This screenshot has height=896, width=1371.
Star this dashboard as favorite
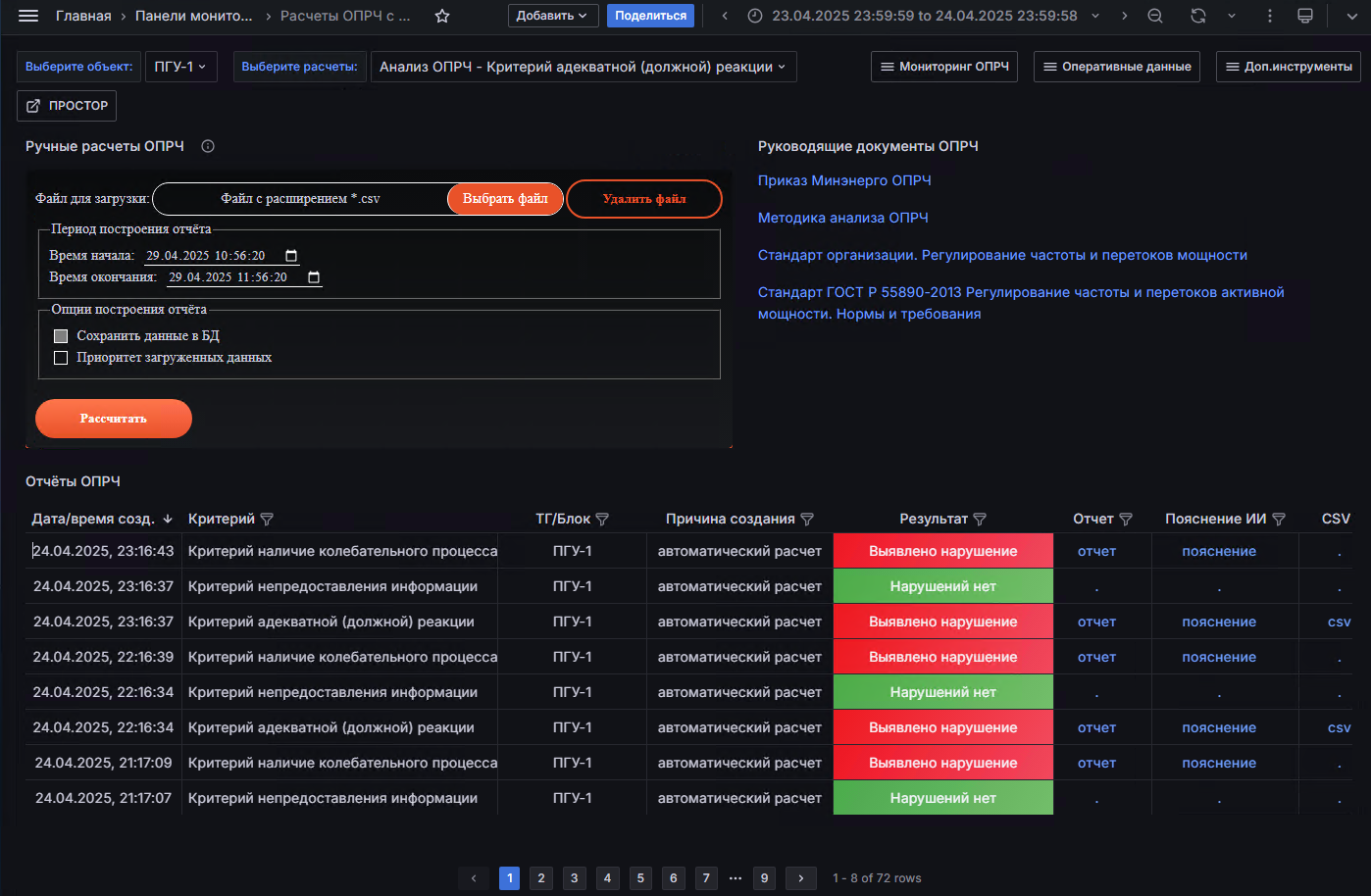click(442, 16)
